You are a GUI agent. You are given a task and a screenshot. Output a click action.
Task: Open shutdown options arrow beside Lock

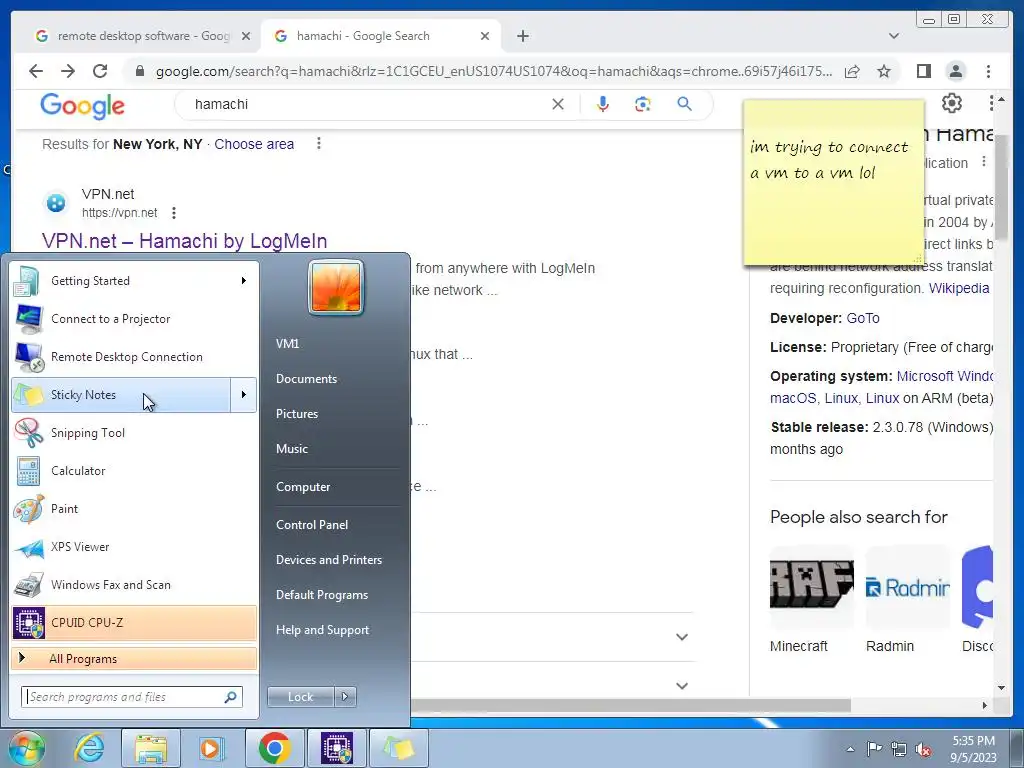(345, 697)
